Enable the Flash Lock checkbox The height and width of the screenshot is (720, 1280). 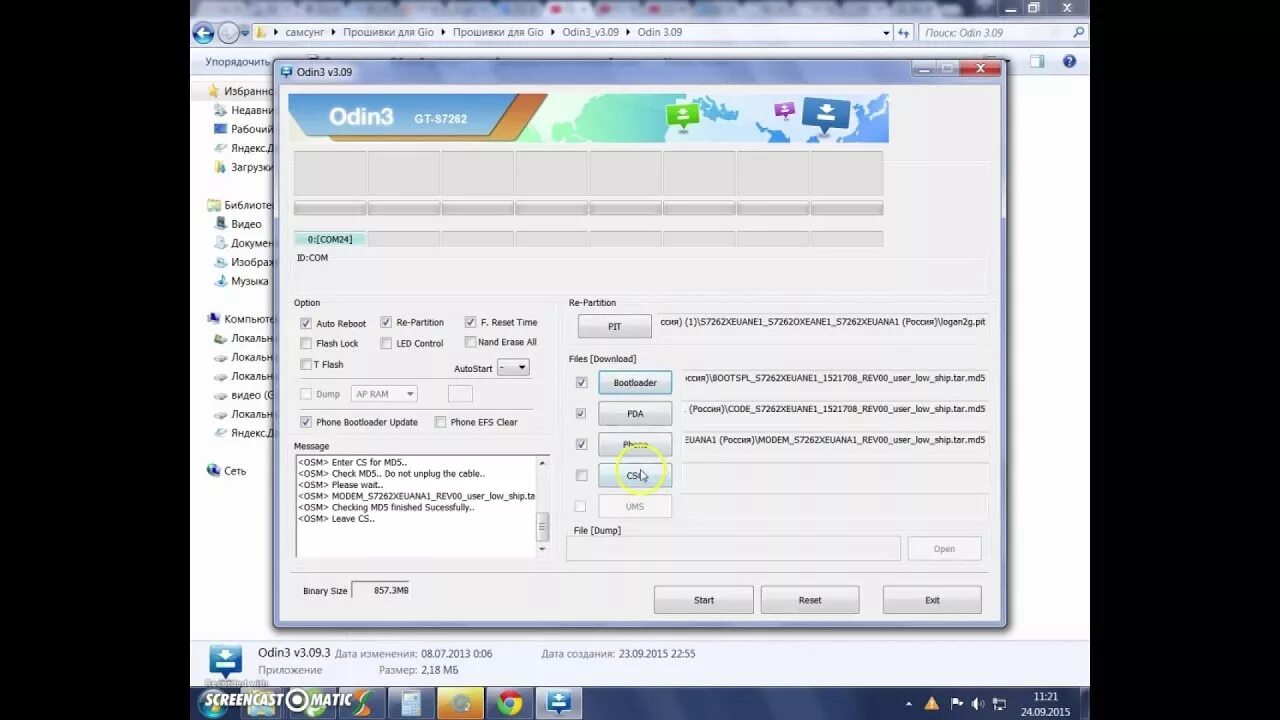[306, 343]
